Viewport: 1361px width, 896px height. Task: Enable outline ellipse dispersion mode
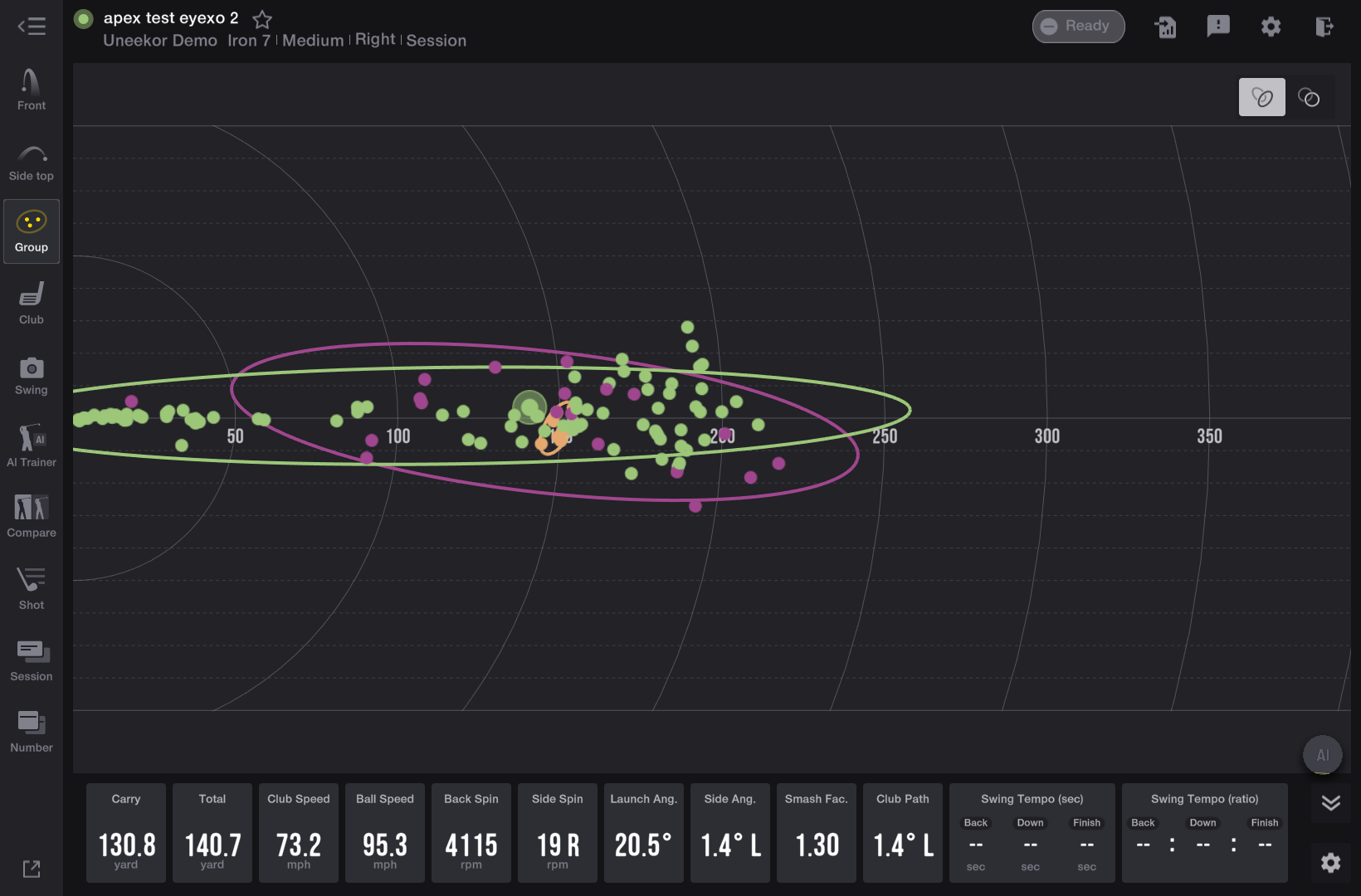point(1309,97)
